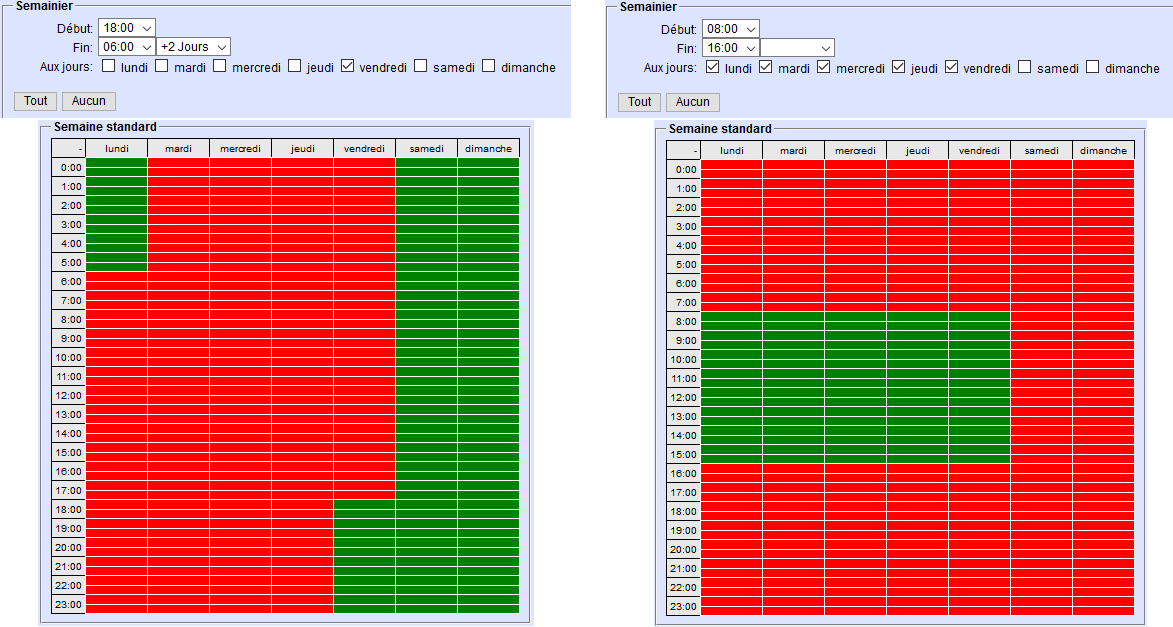
Task: Click Aucun button in the right Semainier
Action: [692, 102]
